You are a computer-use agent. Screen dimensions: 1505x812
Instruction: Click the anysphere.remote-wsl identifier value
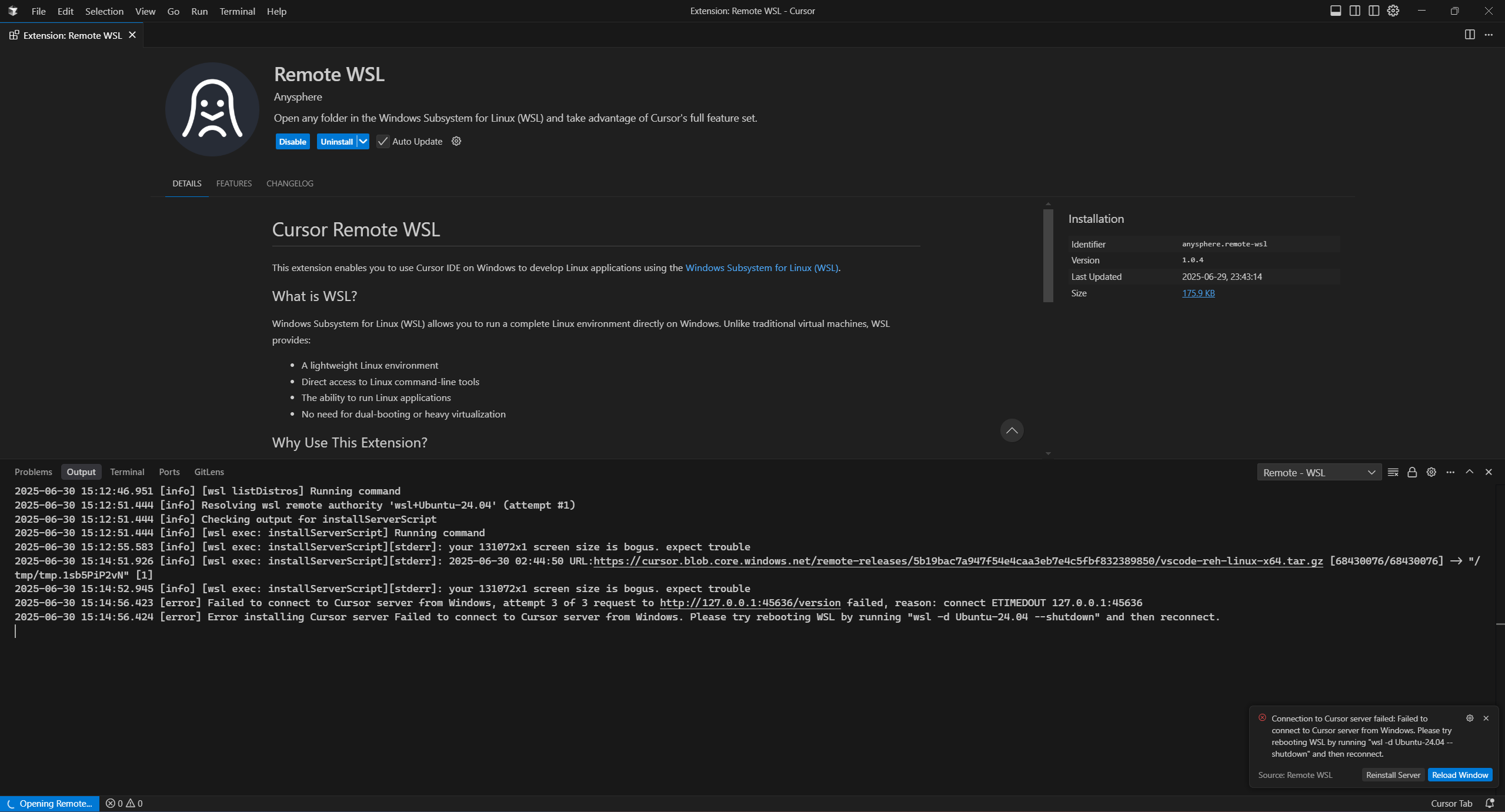(x=1224, y=244)
